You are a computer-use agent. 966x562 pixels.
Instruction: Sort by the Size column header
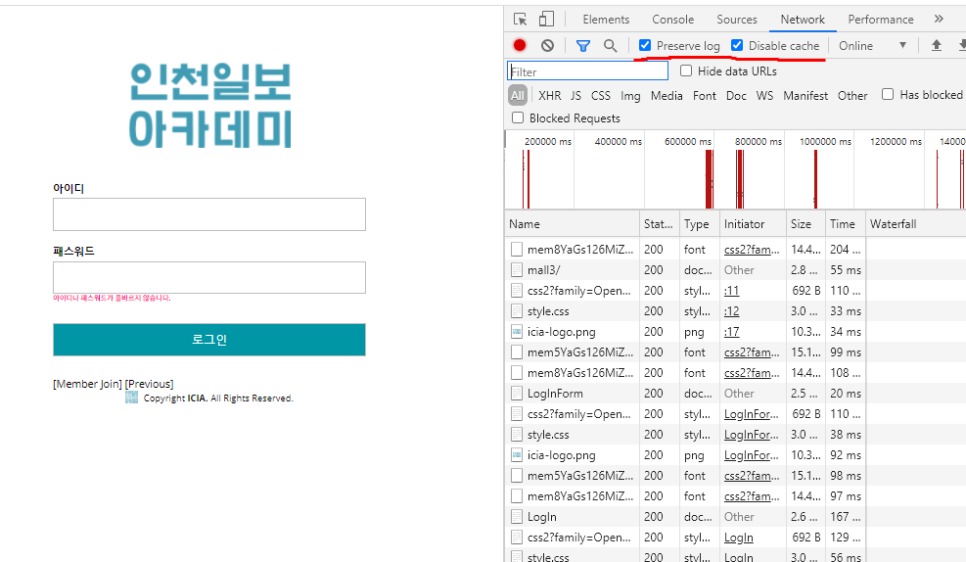pyautogui.click(x=805, y=224)
